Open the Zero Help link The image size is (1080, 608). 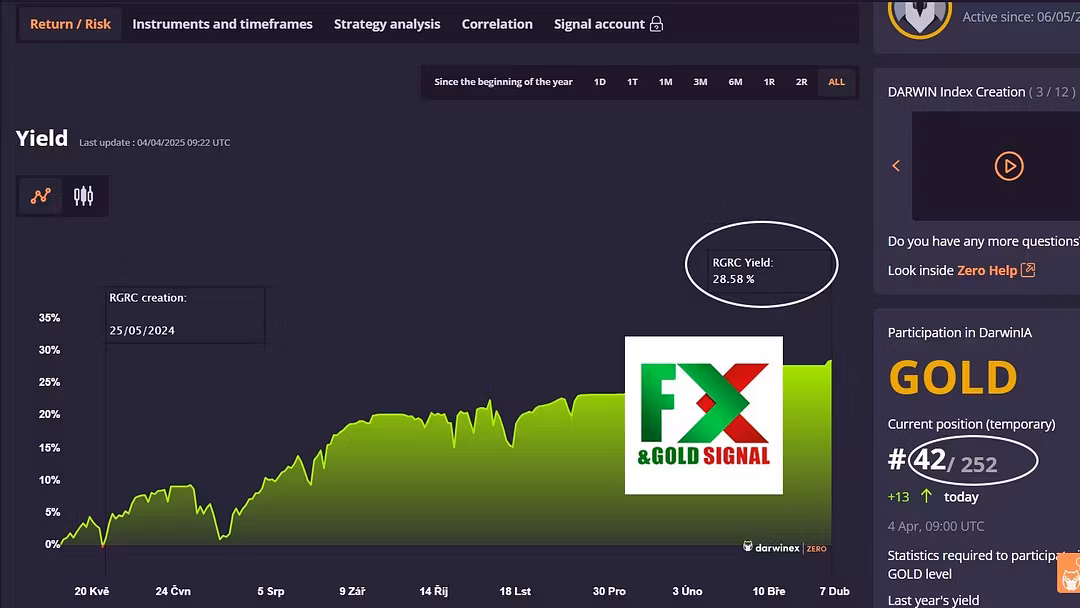(x=987, y=271)
